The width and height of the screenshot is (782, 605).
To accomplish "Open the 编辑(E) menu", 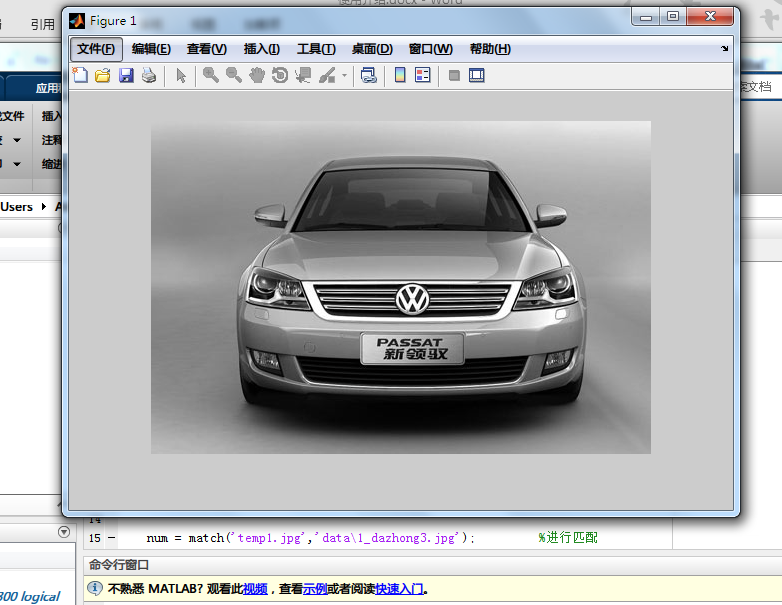I will (151, 49).
